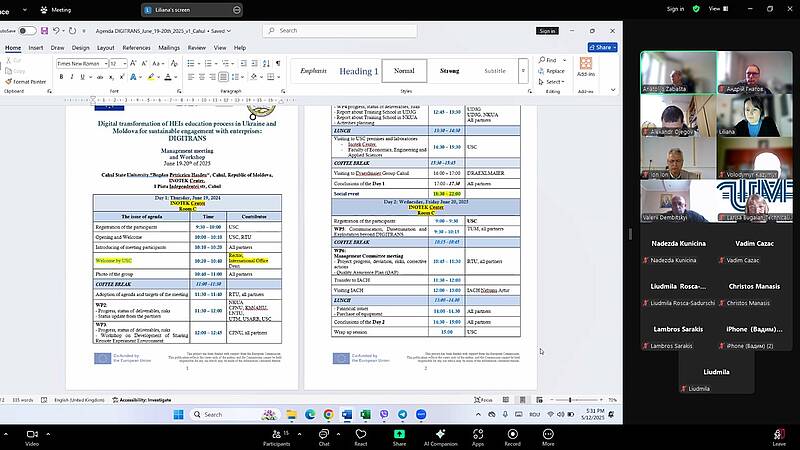Image resolution: width=800 pixels, height=450 pixels.
Task: Open the Draw ribbon tab
Action: pyautogui.click(x=58, y=47)
